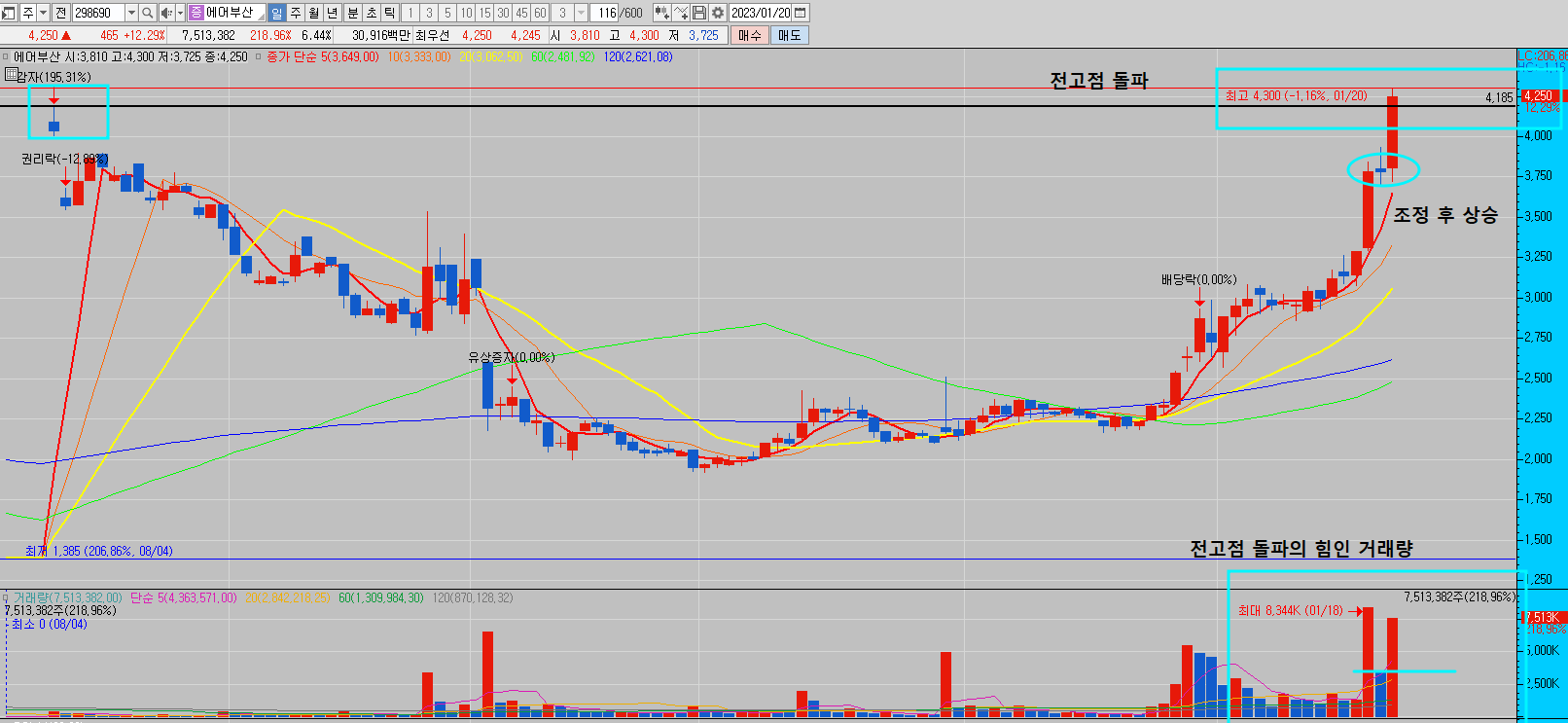This screenshot has height=723, width=1568.
Task: Click the 권리락(-12.88%) event label
Action: point(64,159)
